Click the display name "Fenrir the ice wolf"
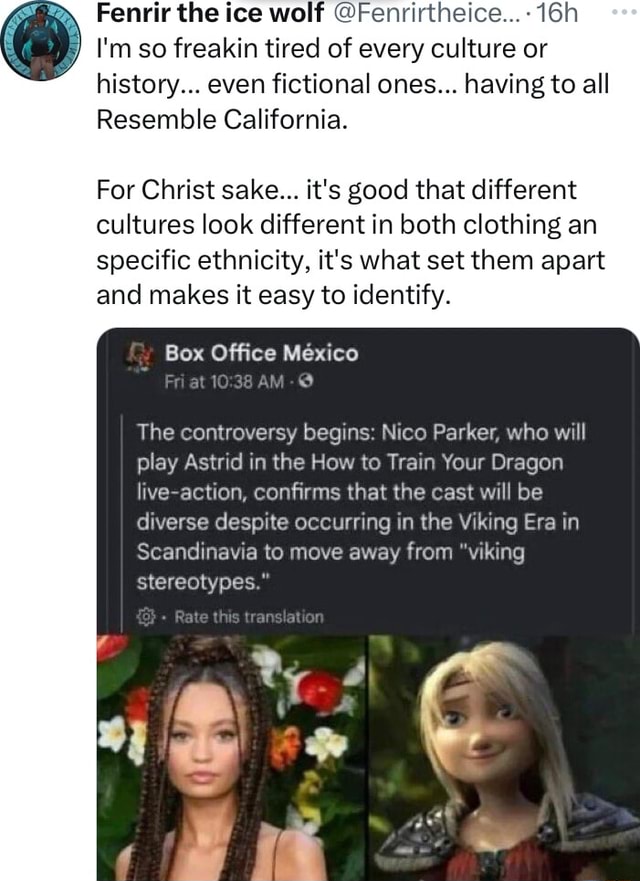 click(206, 15)
